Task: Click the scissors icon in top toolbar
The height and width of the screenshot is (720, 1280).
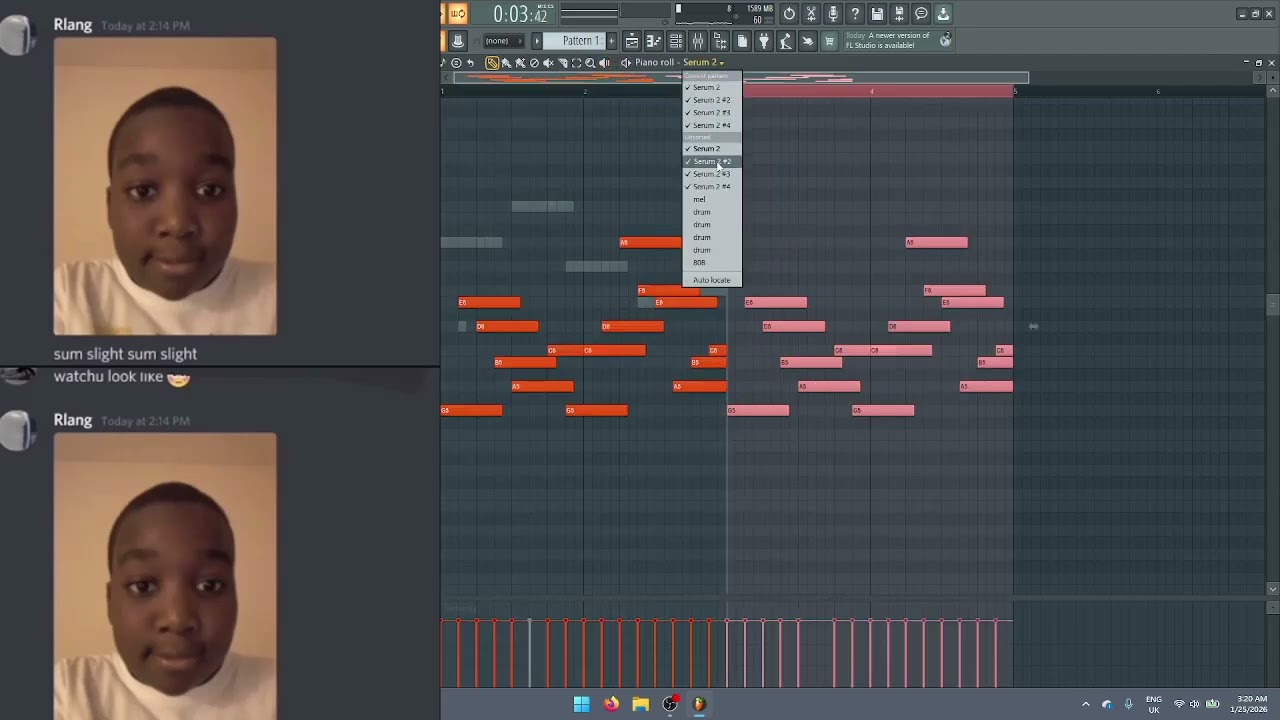Action: coord(811,14)
